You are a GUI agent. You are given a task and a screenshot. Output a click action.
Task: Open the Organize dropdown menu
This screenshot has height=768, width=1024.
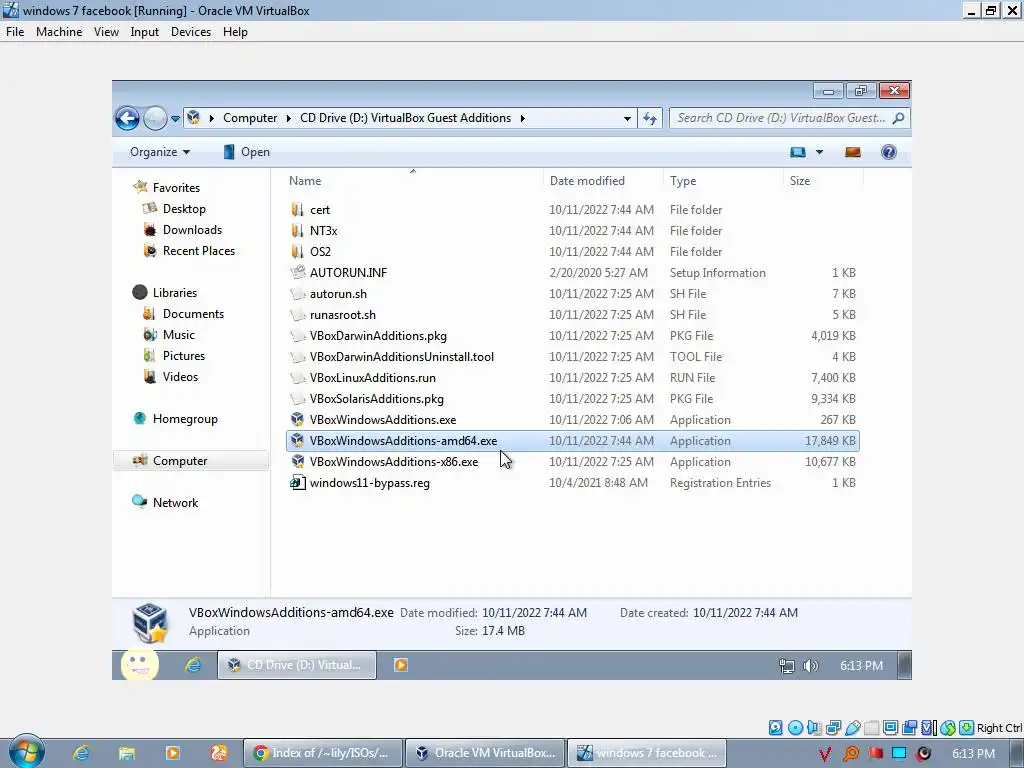[160, 152]
